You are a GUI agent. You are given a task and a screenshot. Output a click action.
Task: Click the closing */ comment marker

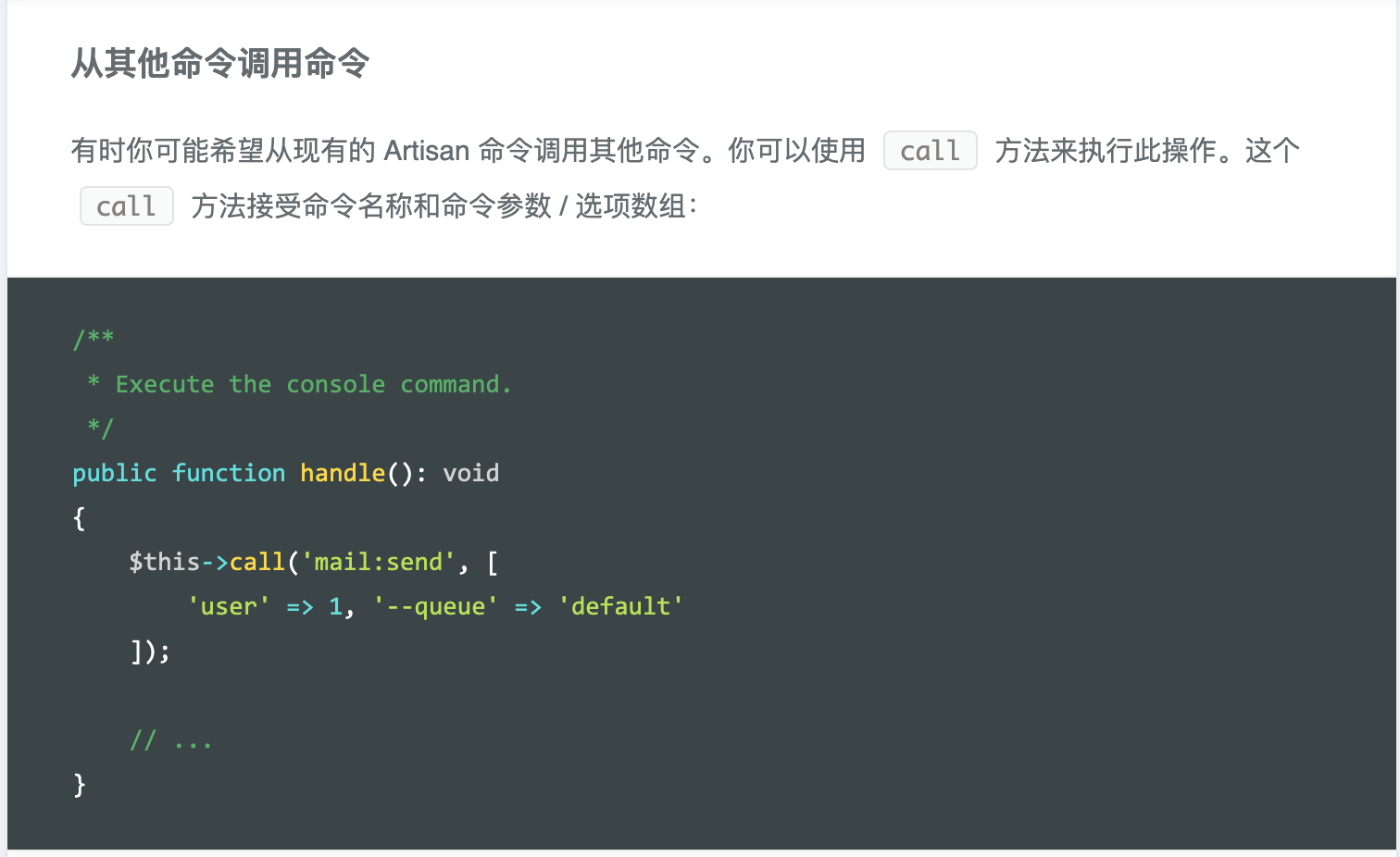(x=100, y=428)
